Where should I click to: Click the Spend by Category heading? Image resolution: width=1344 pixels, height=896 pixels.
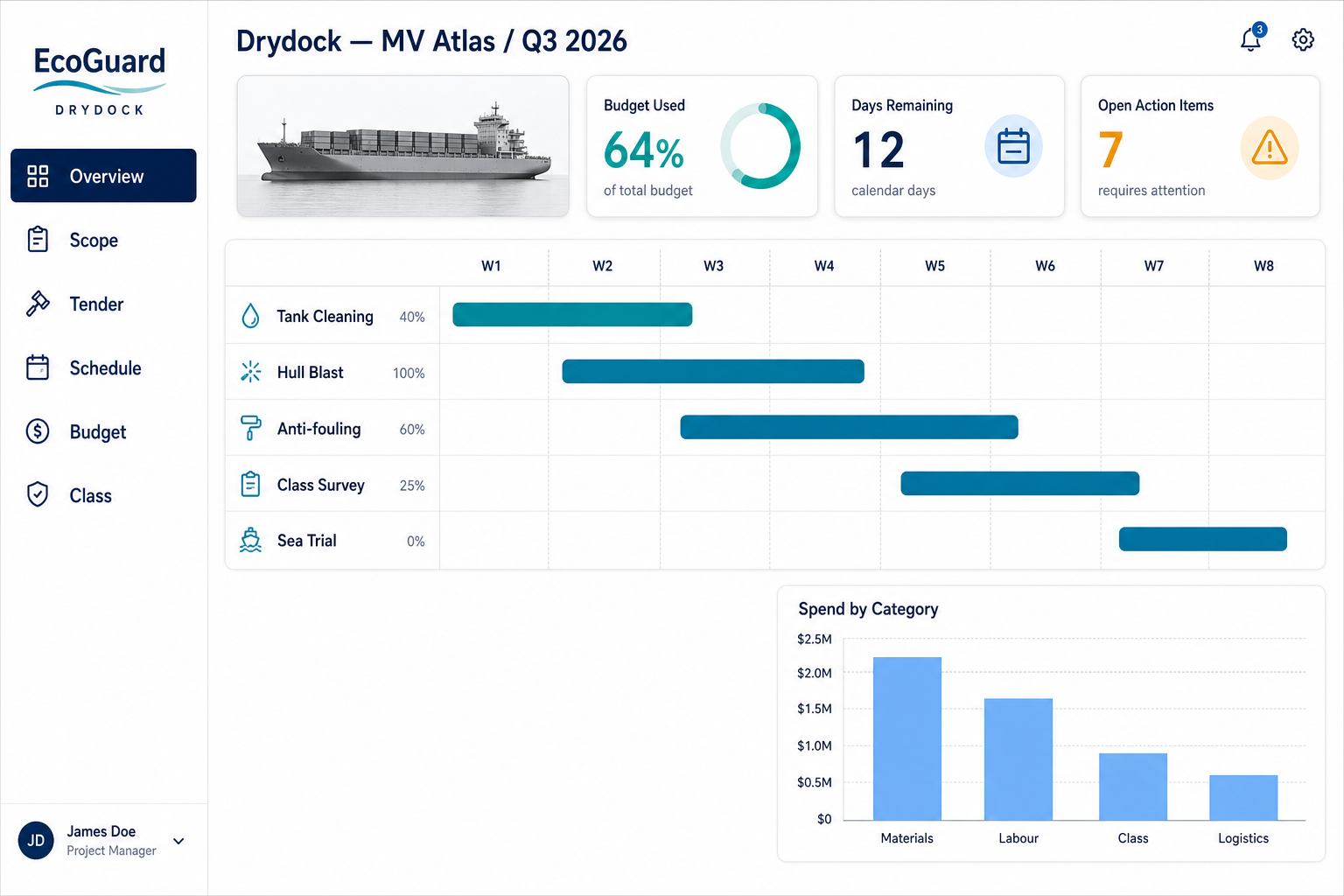[x=869, y=609]
